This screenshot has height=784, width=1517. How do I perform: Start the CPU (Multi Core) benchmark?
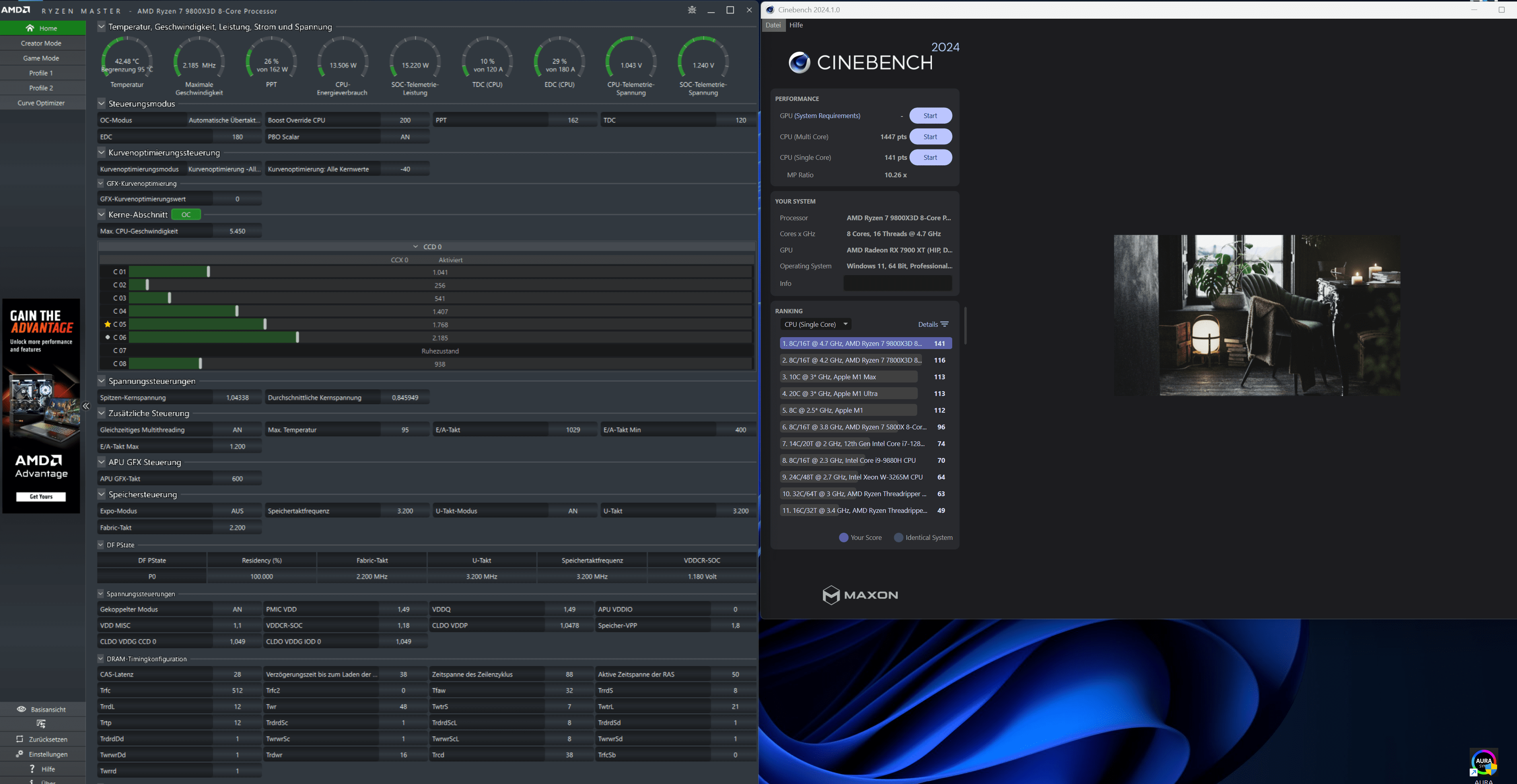tap(930, 136)
